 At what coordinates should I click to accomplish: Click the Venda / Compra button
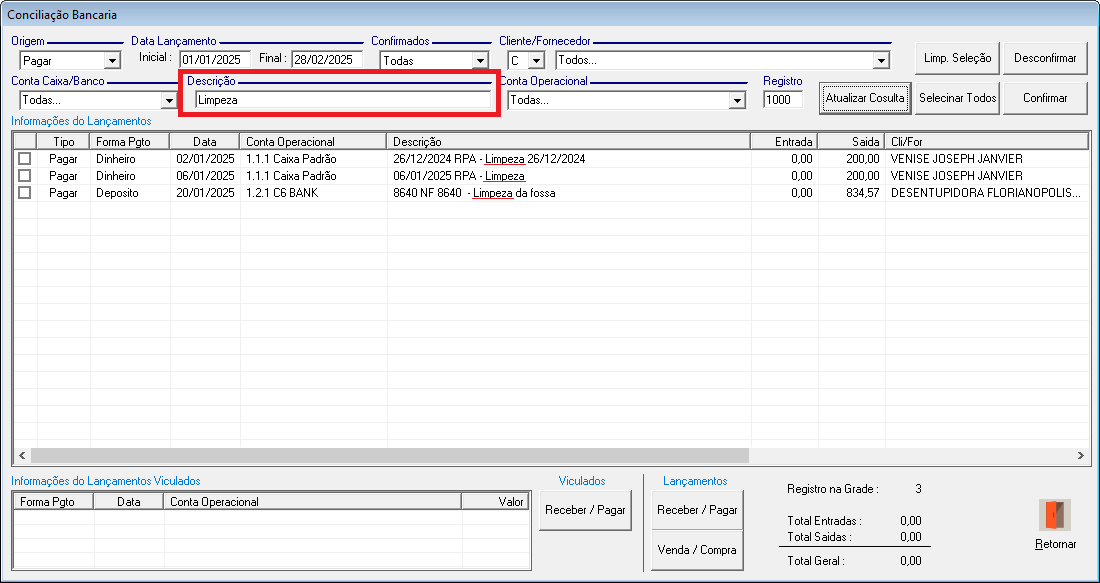[697, 550]
